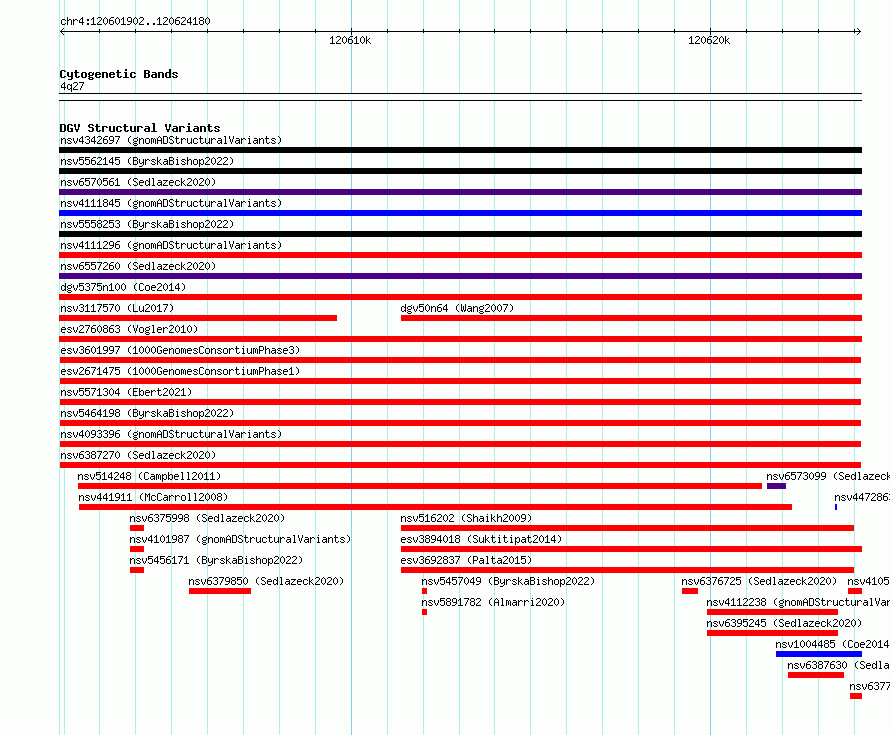Click nsv6557260 Sedlazeck2020 label
The width and height of the screenshot is (890, 735).
(138, 266)
